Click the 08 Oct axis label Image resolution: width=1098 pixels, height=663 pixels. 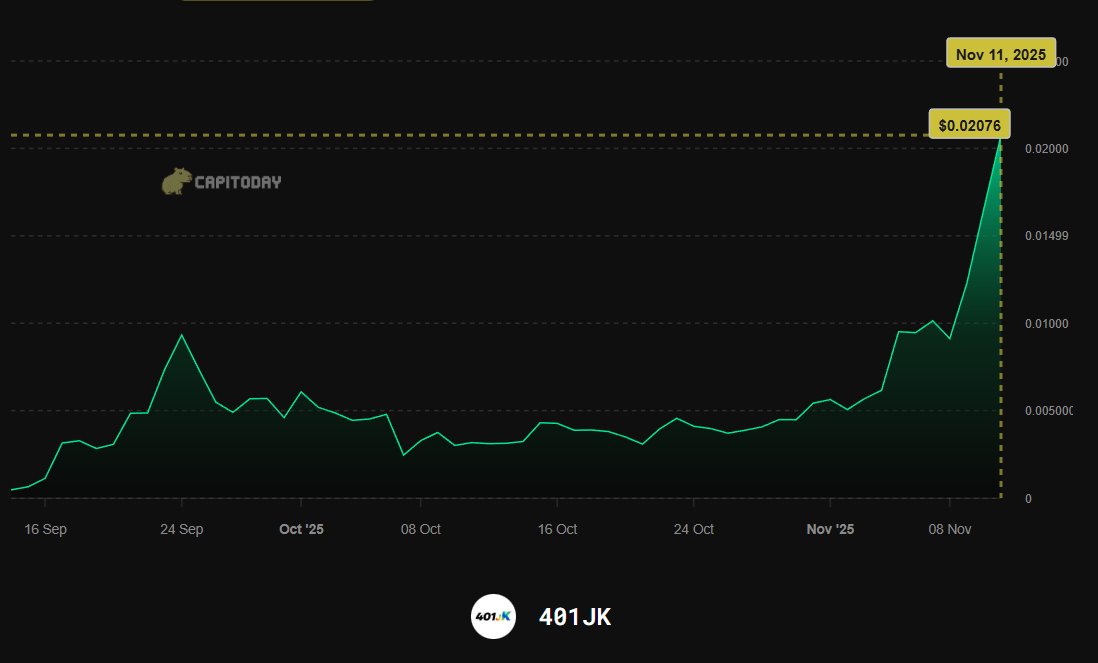tap(420, 529)
